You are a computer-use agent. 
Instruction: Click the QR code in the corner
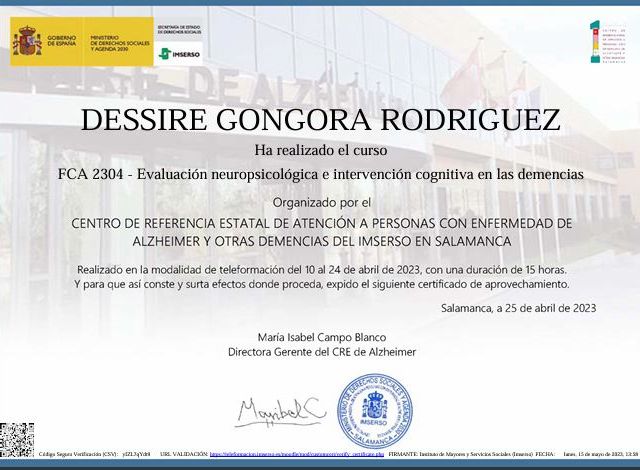coord(17,440)
